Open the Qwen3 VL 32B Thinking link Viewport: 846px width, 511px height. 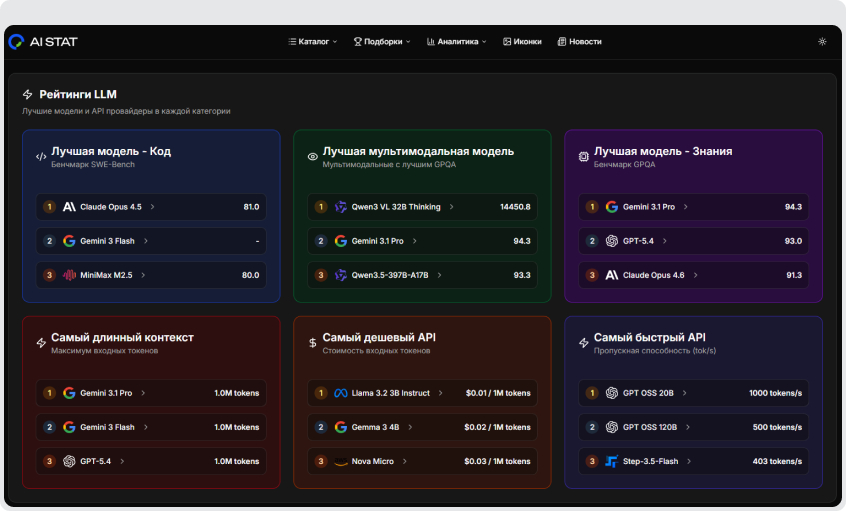(x=395, y=207)
